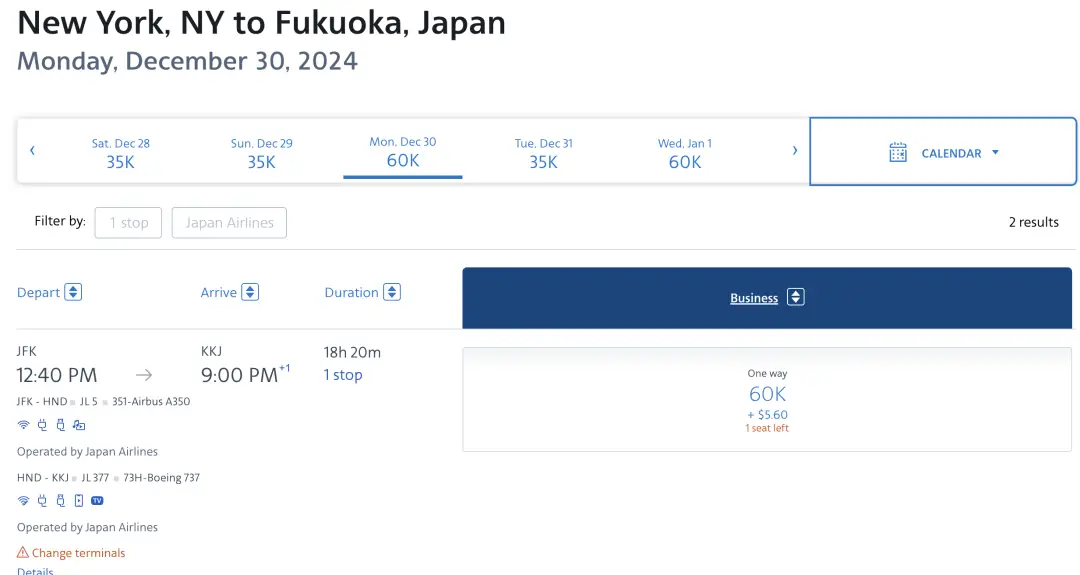The image size is (1080, 575).
Task: Sort results by Duration
Action: coord(392,293)
